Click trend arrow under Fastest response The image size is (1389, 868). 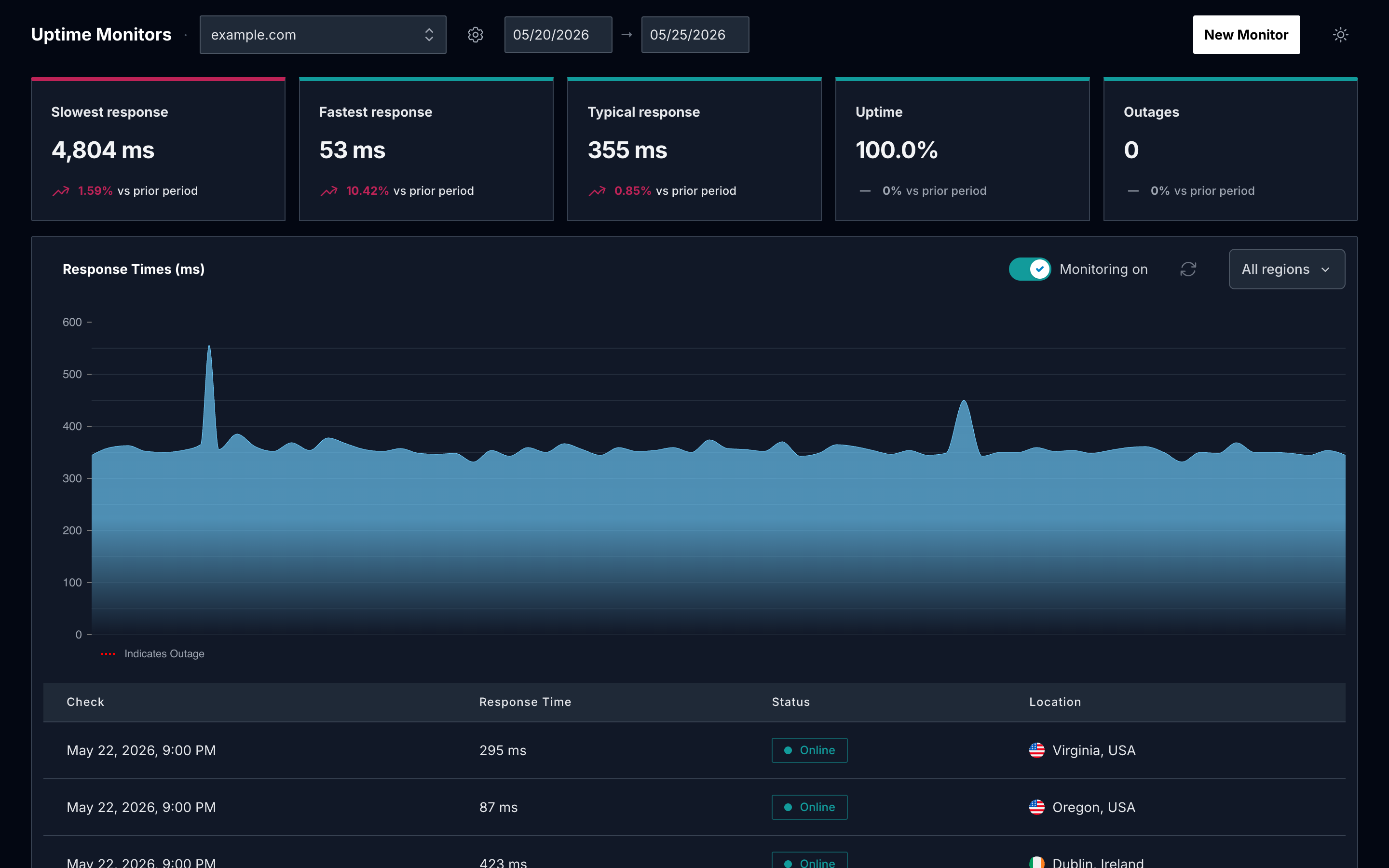329,190
